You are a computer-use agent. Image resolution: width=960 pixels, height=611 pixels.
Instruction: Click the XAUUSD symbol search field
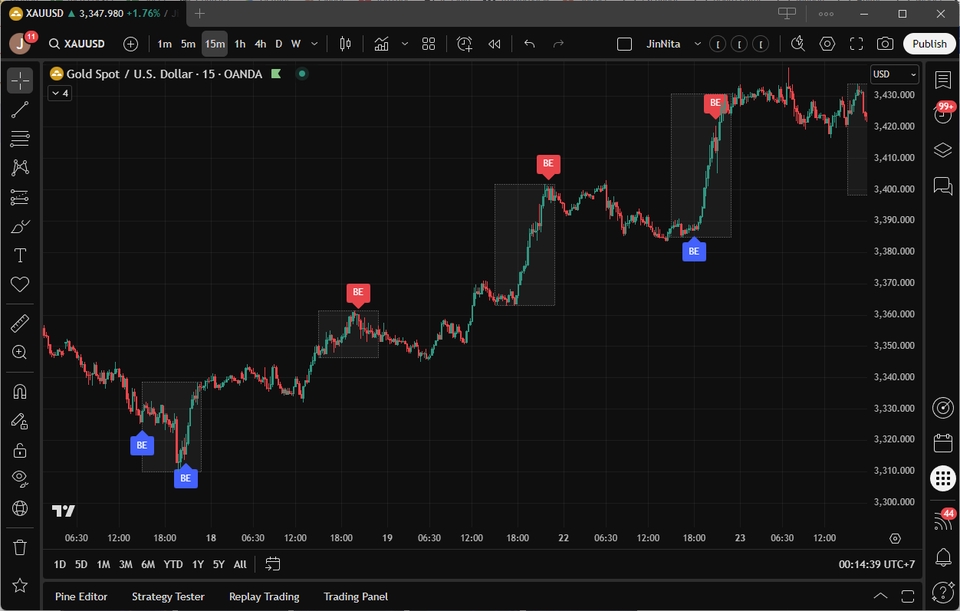coord(83,44)
